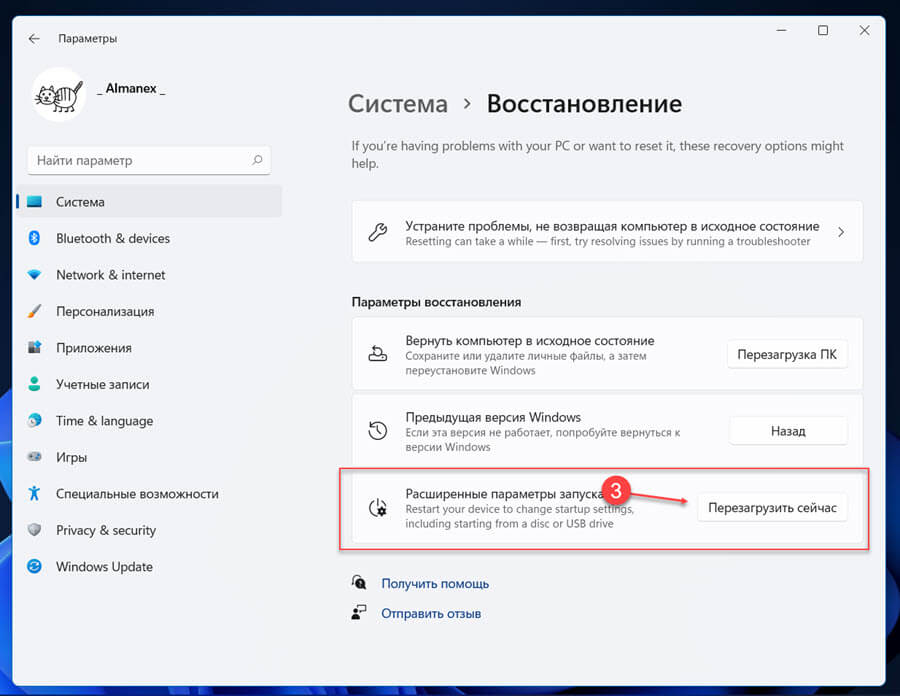Click the Перезагрузить сейчас button
The image size is (900, 696).
[773, 508]
